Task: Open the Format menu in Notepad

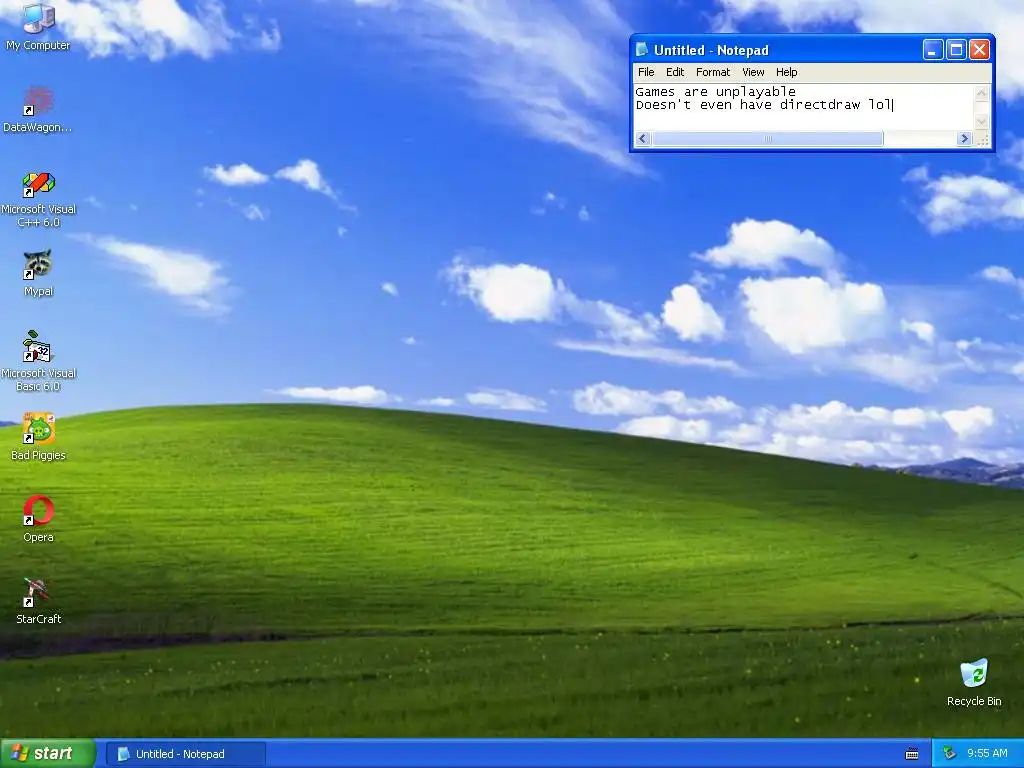Action: coord(712,72)
